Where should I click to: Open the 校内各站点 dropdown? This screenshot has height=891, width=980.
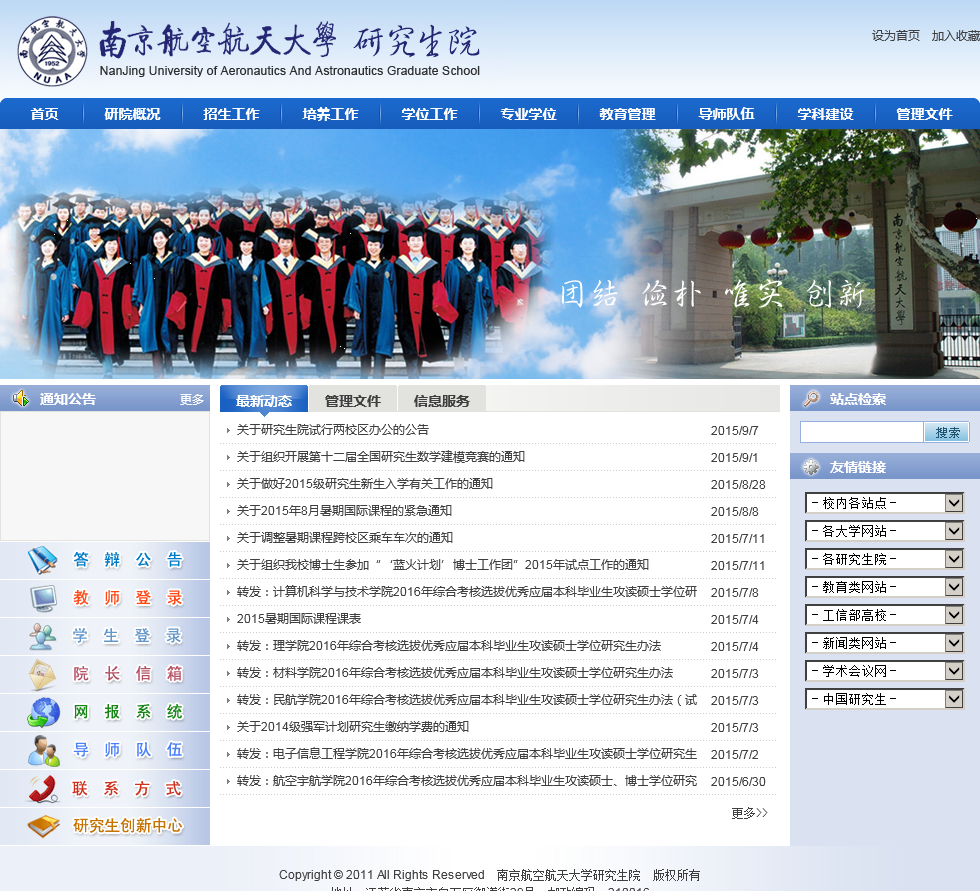click(x=884, y=503)
